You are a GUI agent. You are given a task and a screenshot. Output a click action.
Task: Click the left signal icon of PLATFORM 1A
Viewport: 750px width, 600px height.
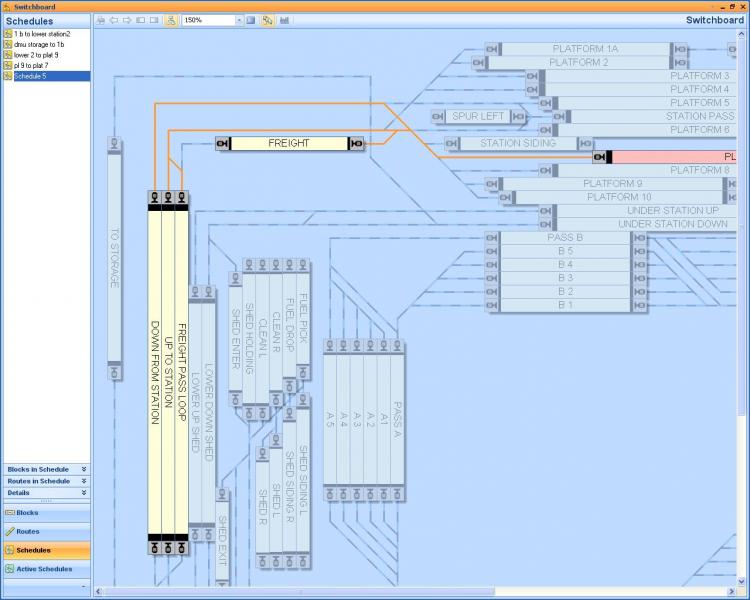pyautogui.click(x=493, y=49)
